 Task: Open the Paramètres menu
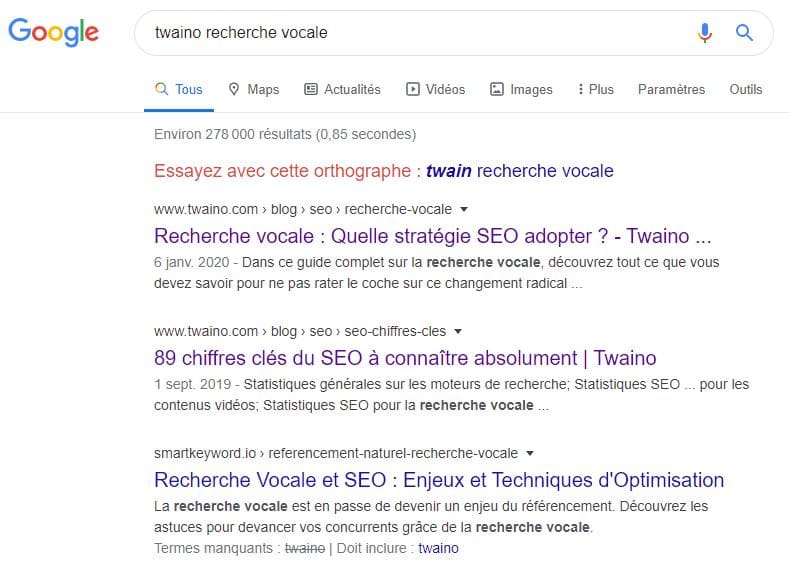point(671,90)
